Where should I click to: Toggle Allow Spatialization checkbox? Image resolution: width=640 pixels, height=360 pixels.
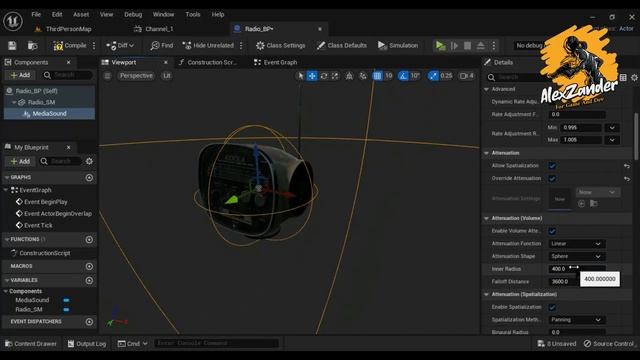(x=552, y=166)
